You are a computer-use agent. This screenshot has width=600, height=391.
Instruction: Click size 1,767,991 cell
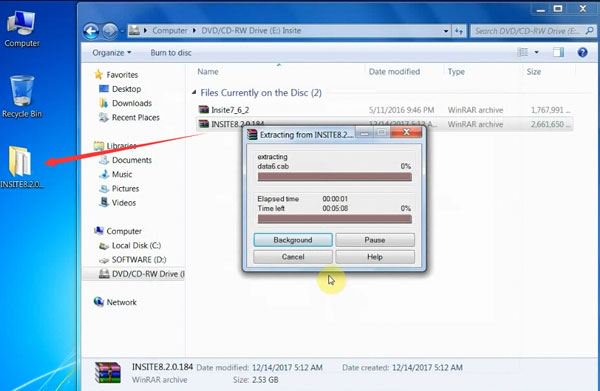550,110
